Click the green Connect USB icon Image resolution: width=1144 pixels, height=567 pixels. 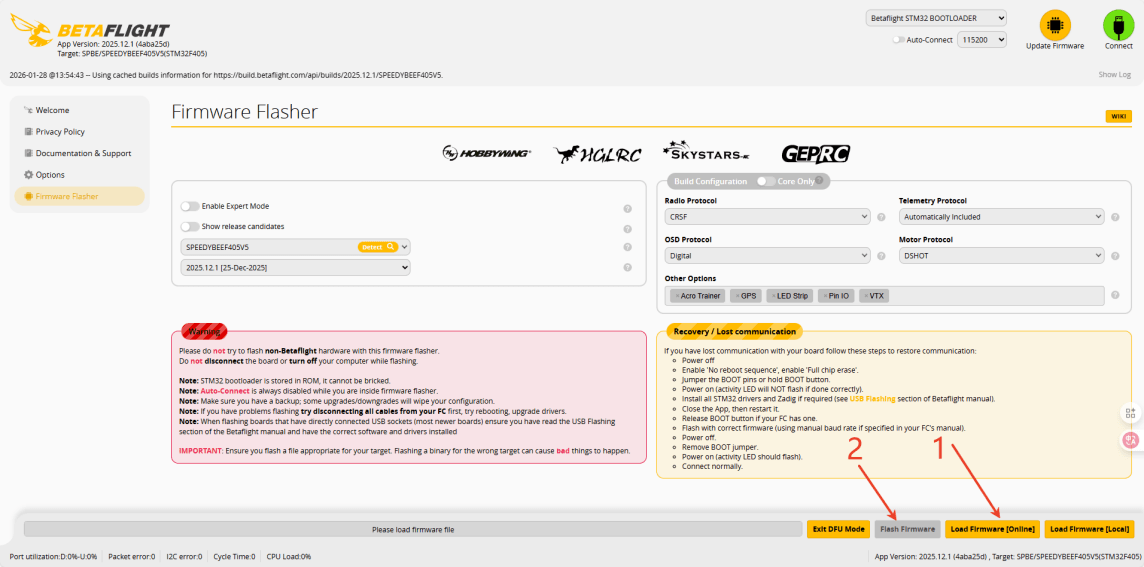(1118, 26)
